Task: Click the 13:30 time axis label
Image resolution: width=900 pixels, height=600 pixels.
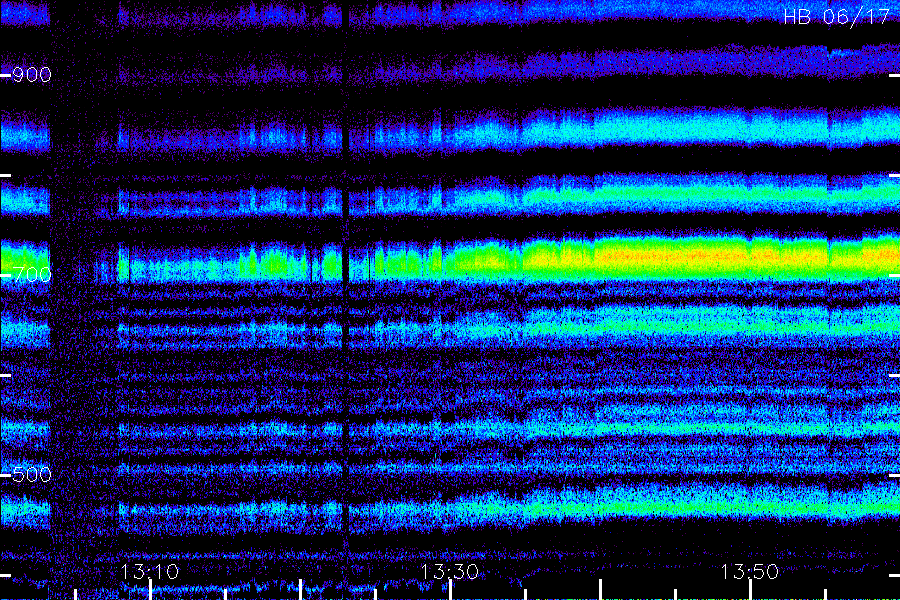Action: [x=449, y=572]
